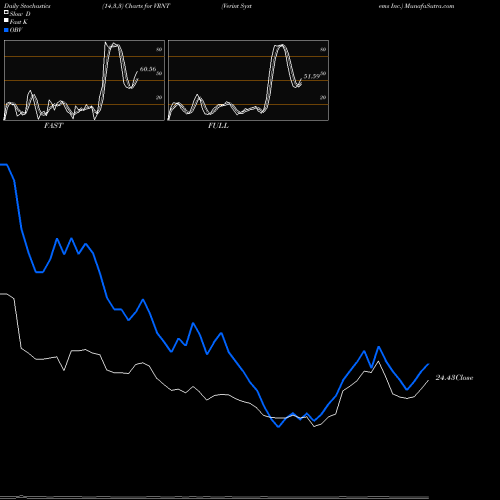This screenshot has width=500, height=500.
Task: Select the 'Slow D' legend label
Action: tap(20, 14)
